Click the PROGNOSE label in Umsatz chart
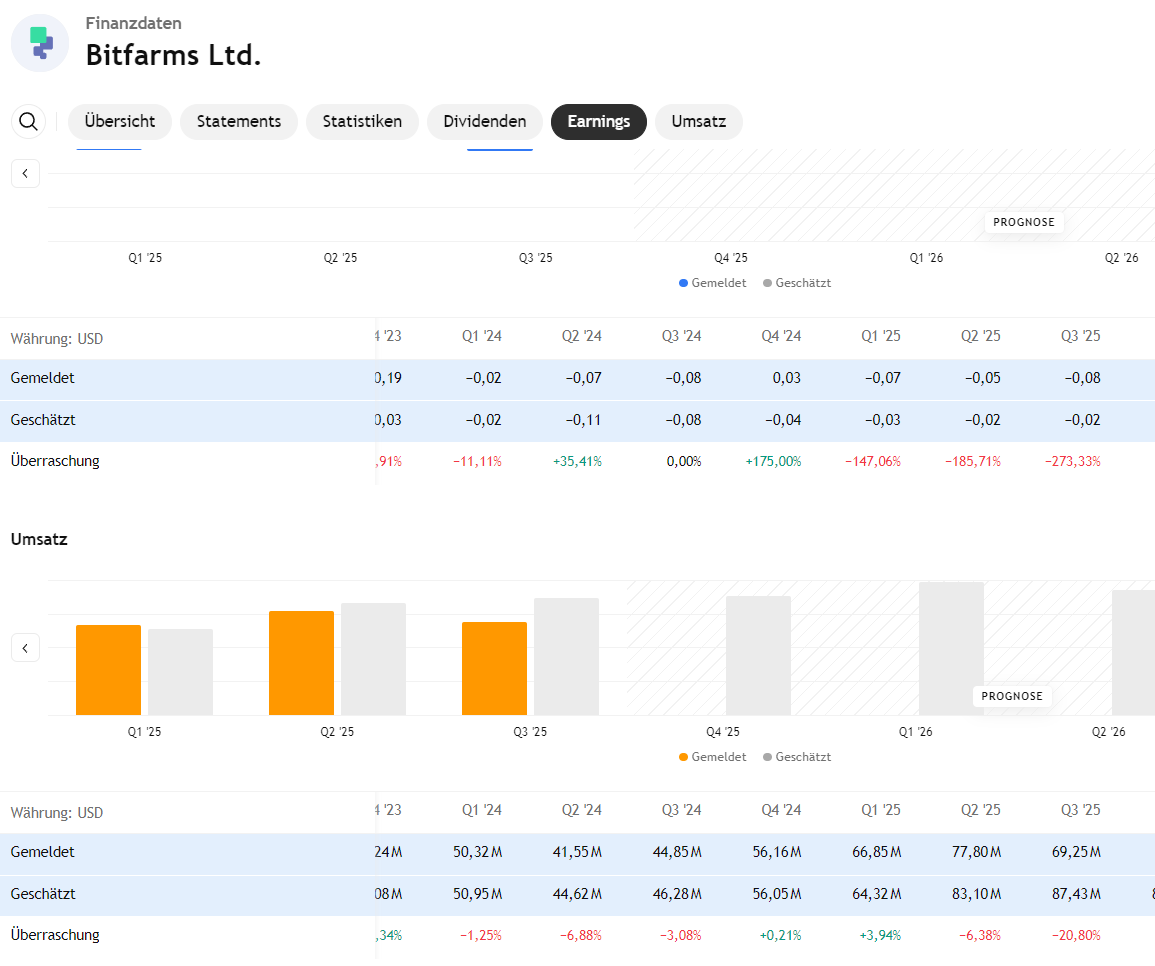The image size is (1155, 966). pos(1012,696)
